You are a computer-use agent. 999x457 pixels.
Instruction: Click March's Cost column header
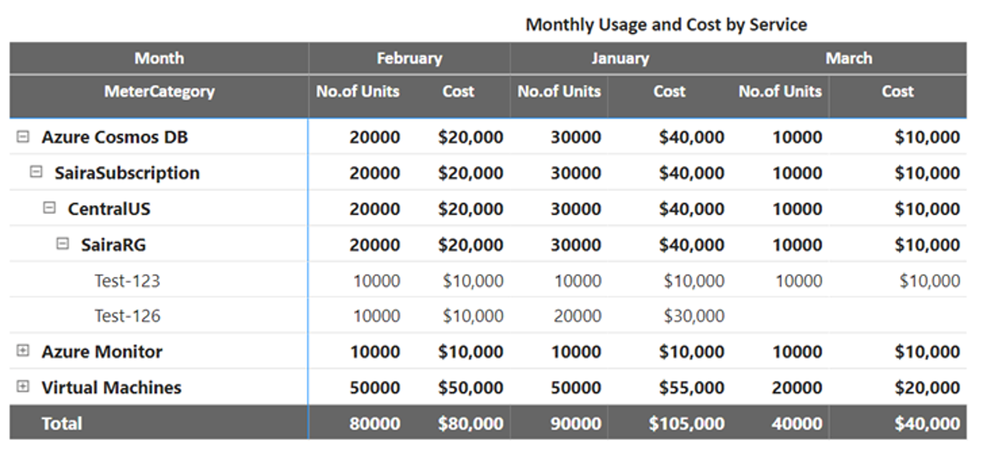coord(897,91)
